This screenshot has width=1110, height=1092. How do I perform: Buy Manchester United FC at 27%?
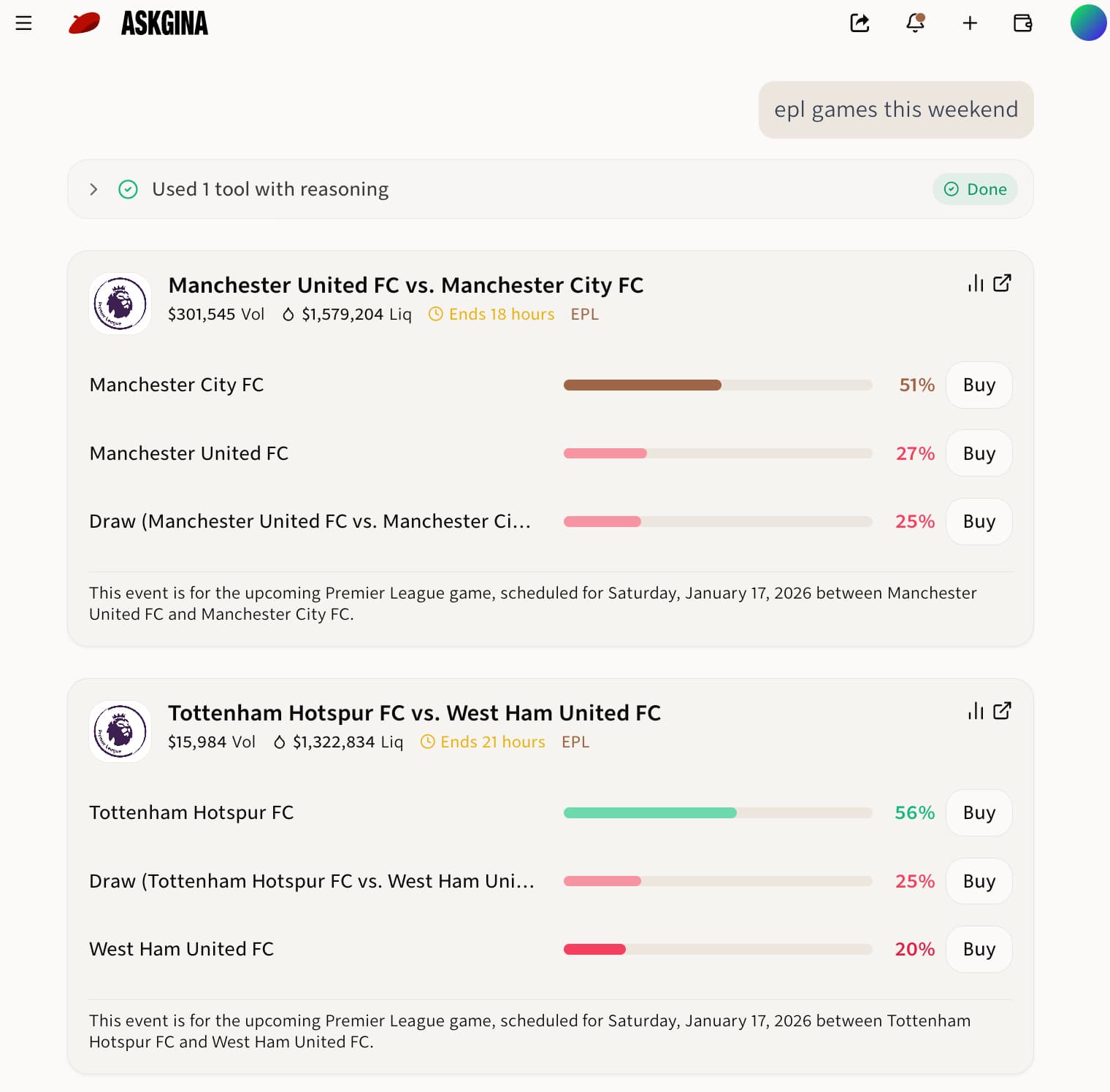click(x=979, y=453)
